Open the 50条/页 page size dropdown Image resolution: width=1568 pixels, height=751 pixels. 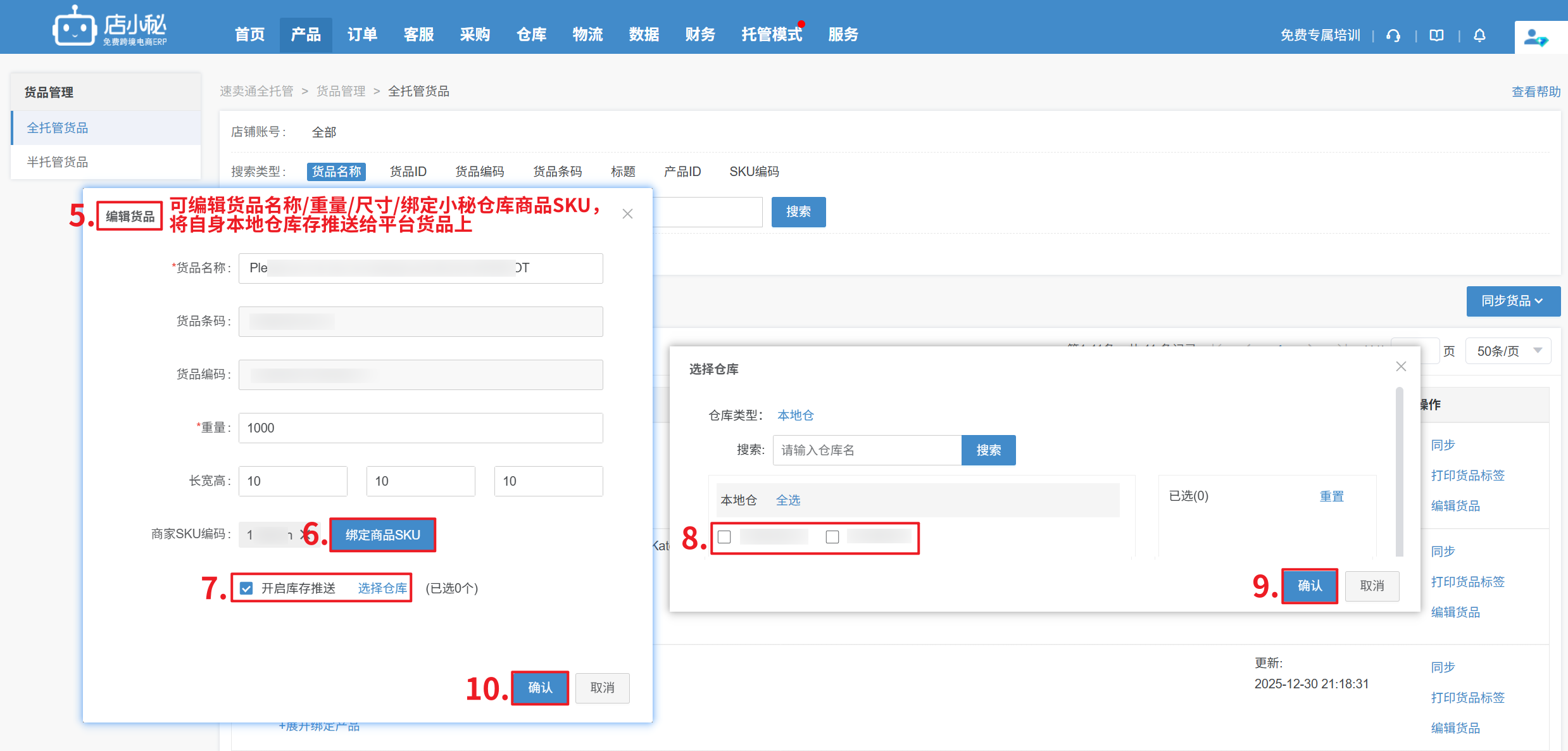(1508, 351)
